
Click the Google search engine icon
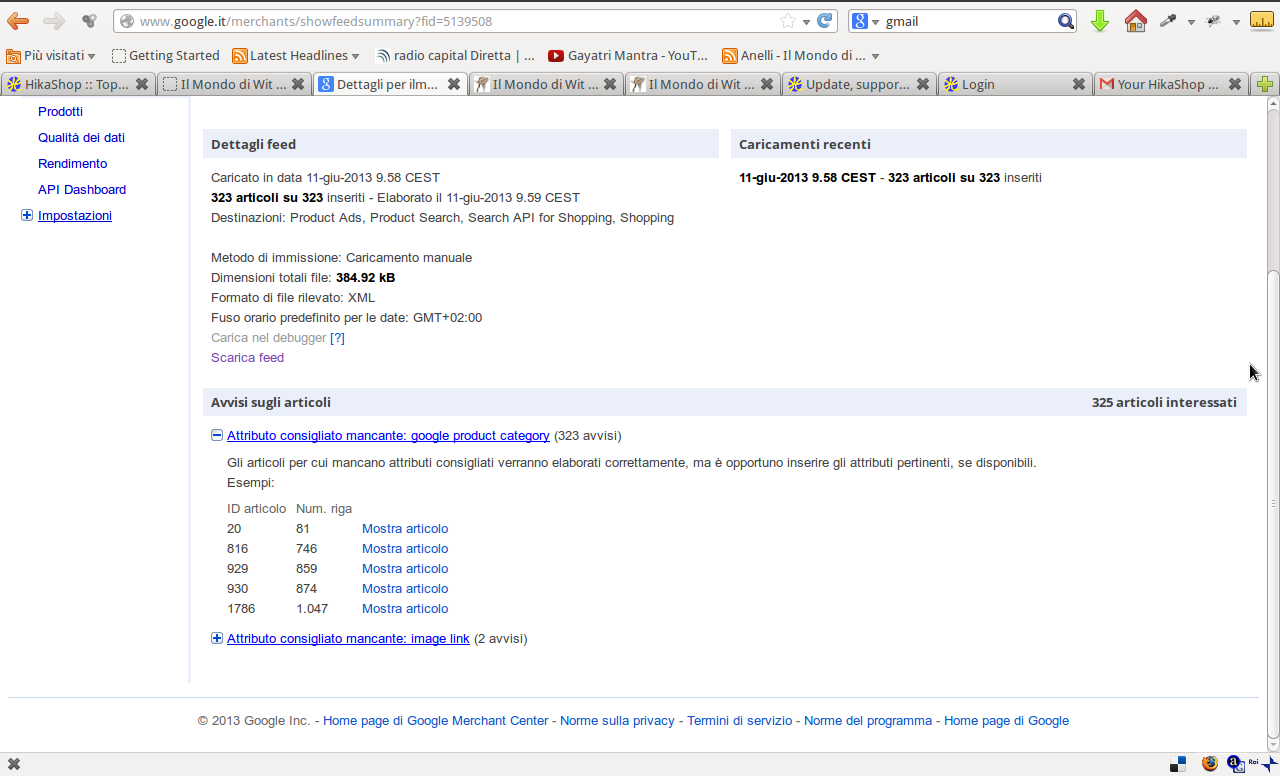859,21
